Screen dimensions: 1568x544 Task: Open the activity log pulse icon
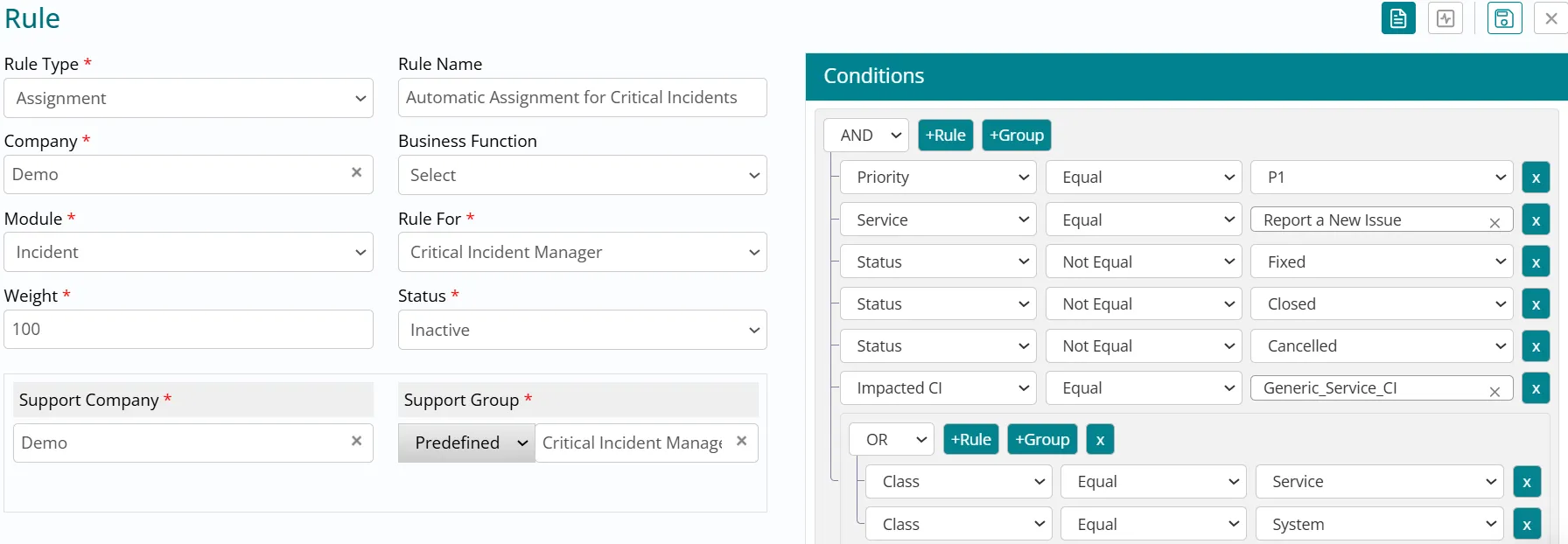pos(1445,18)
